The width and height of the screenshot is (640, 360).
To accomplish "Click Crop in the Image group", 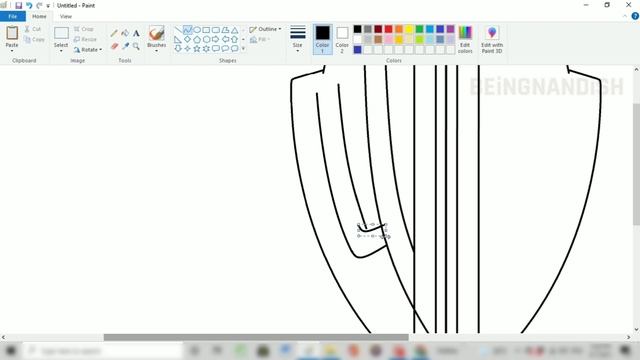I will point(84,29).
